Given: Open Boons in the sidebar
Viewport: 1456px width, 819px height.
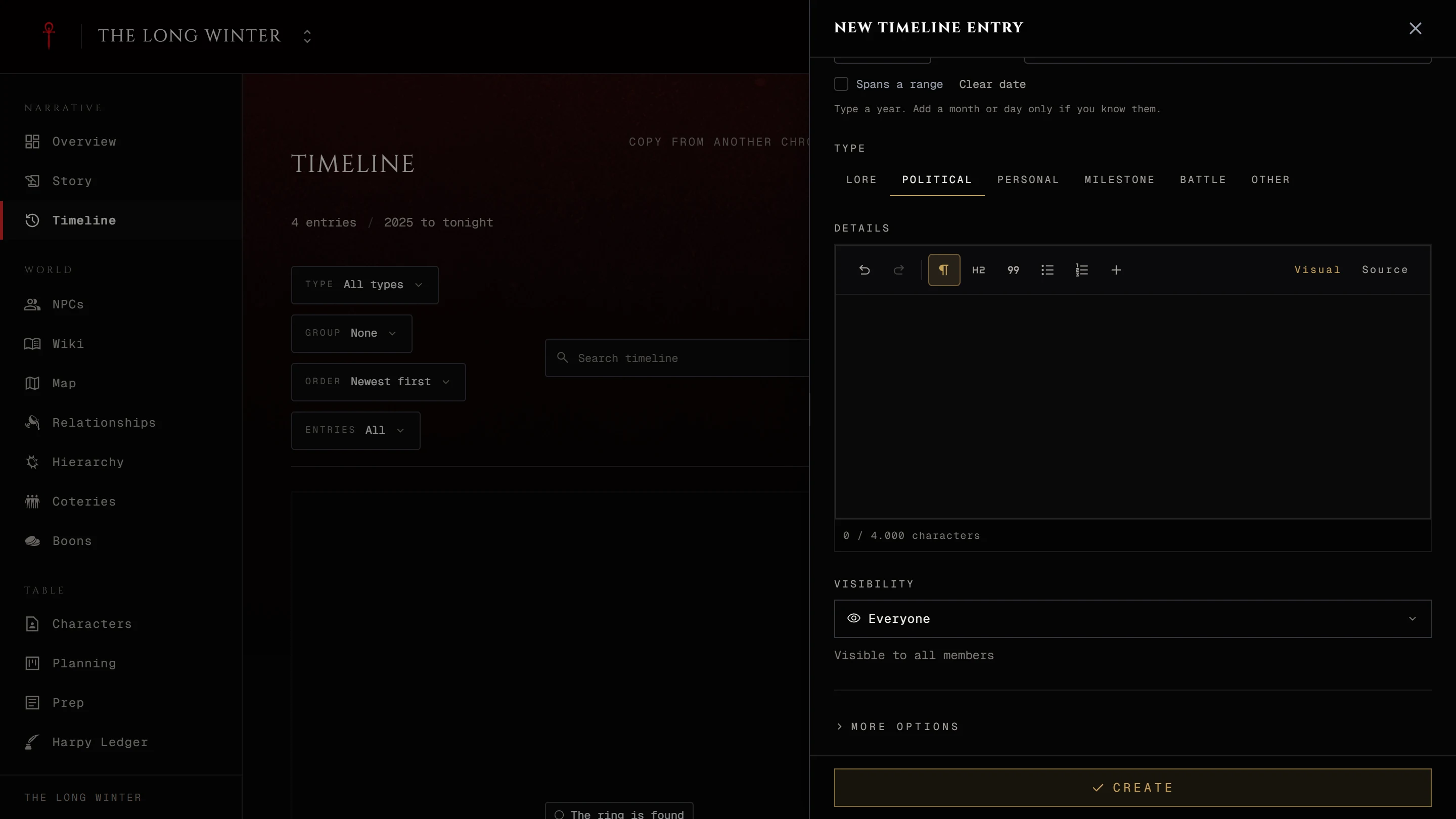Looking at the screenshot, I should (121, 541).
